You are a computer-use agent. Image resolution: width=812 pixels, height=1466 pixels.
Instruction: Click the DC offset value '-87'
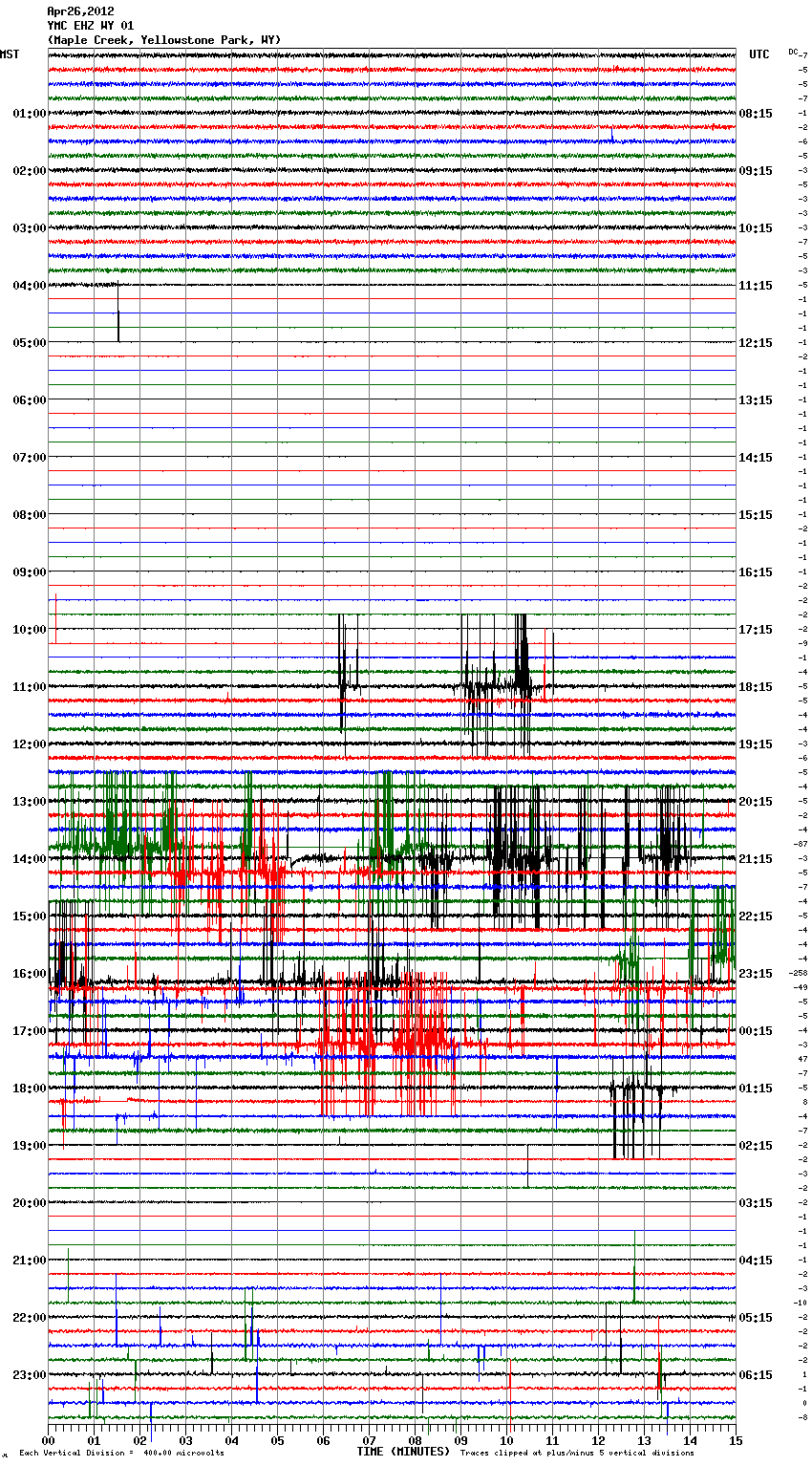click(x=801, y=844)
